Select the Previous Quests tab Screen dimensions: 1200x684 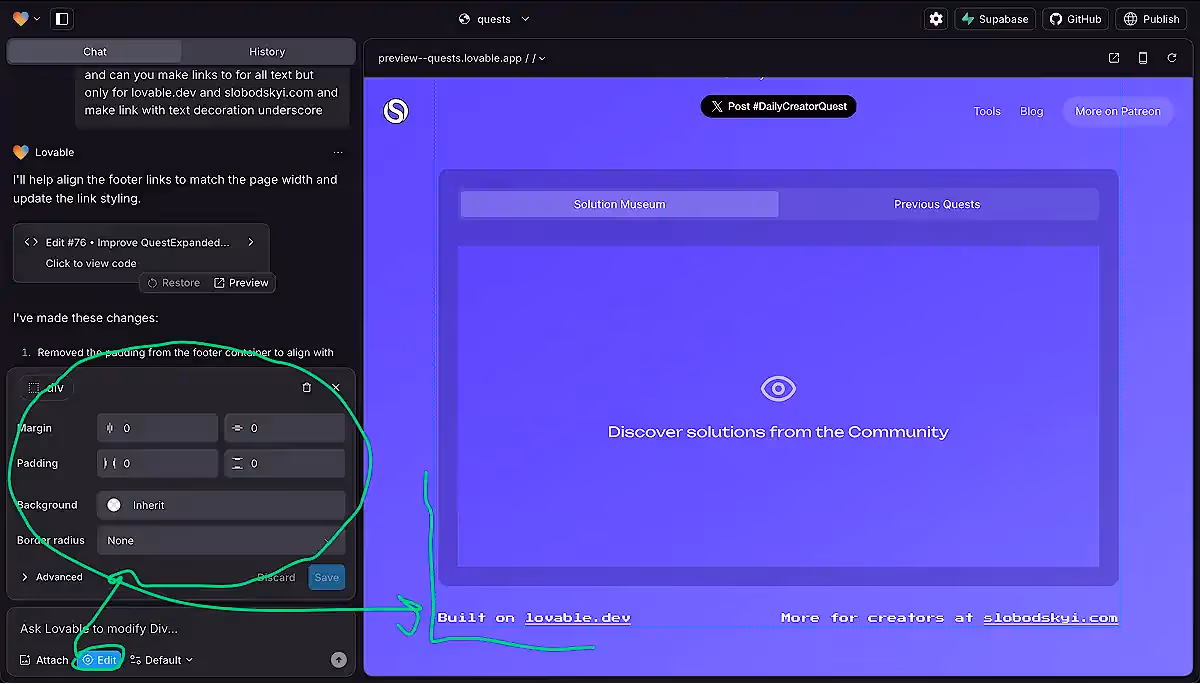pos(937,204)
